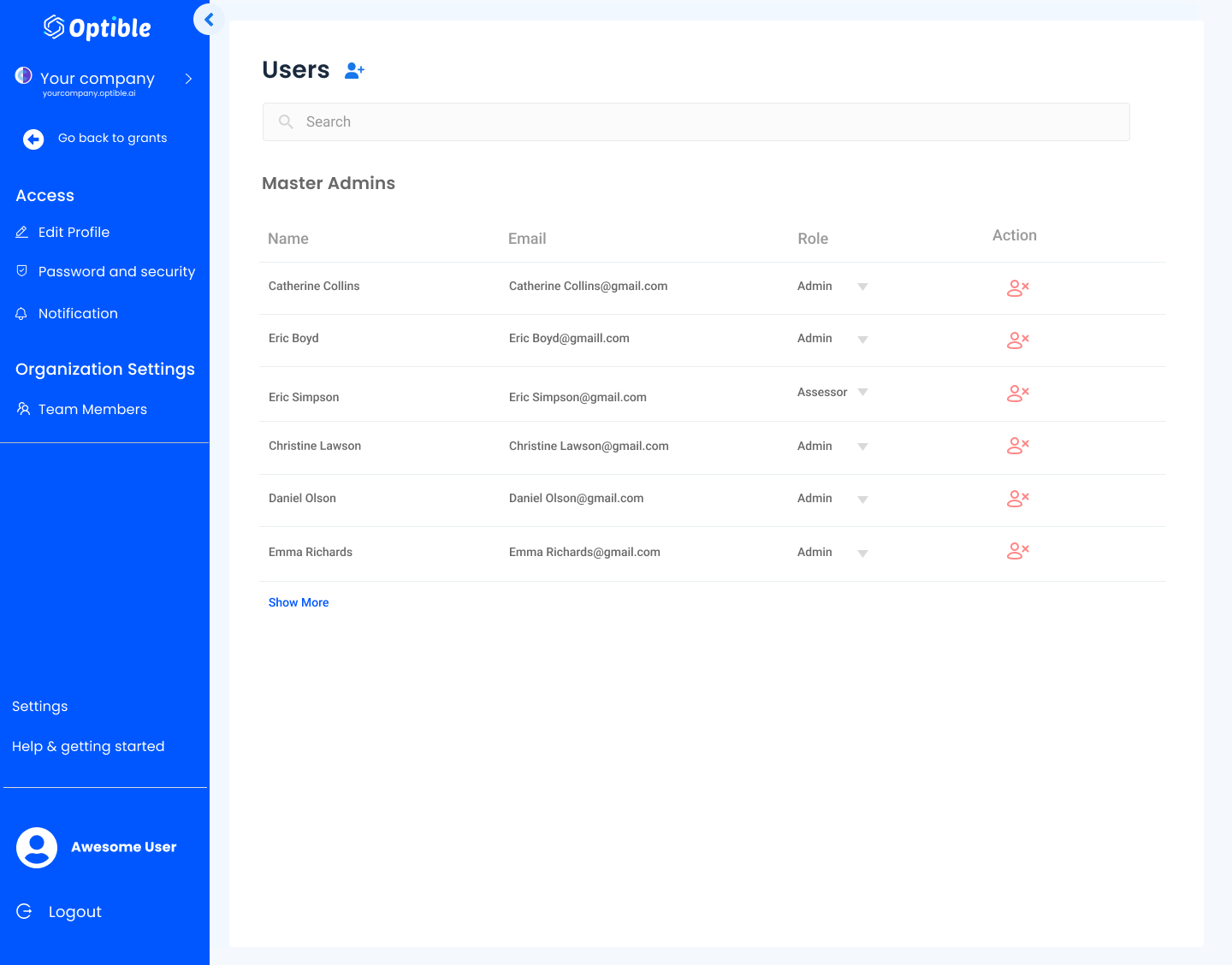
Task: Select Help & getting started
Action: [88, 746]
